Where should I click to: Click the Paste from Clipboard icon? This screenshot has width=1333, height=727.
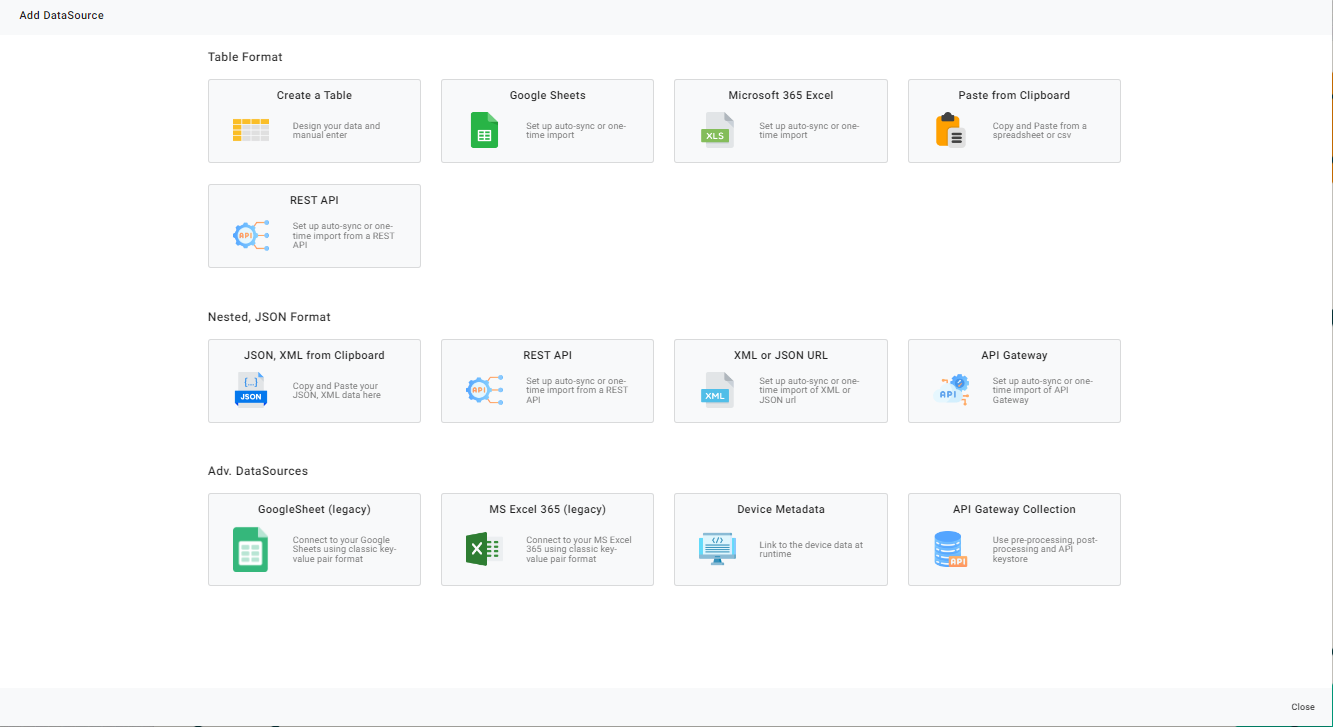[x=950, y=130]
